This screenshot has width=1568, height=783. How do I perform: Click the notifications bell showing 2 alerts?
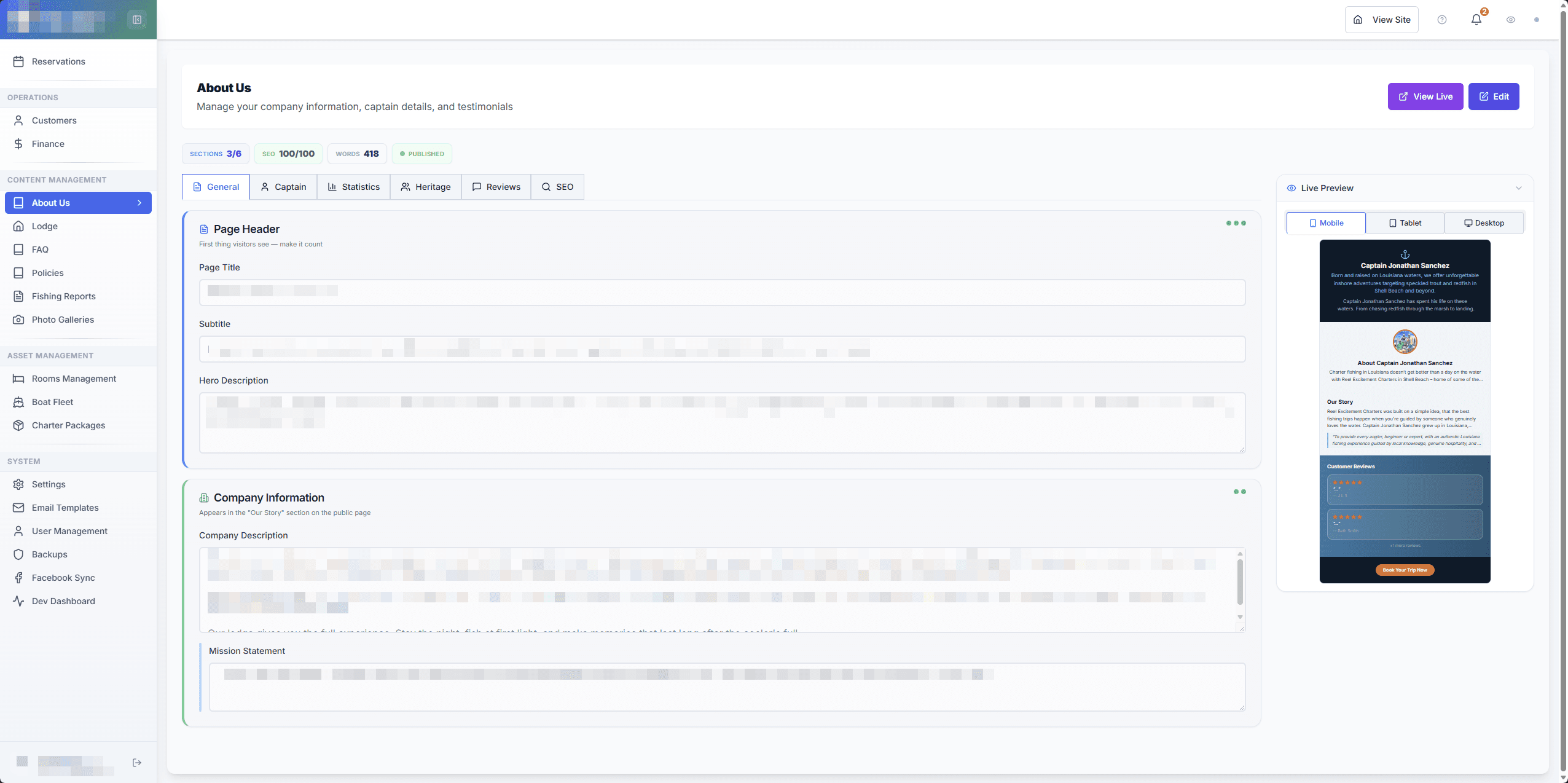(1475, 19)
